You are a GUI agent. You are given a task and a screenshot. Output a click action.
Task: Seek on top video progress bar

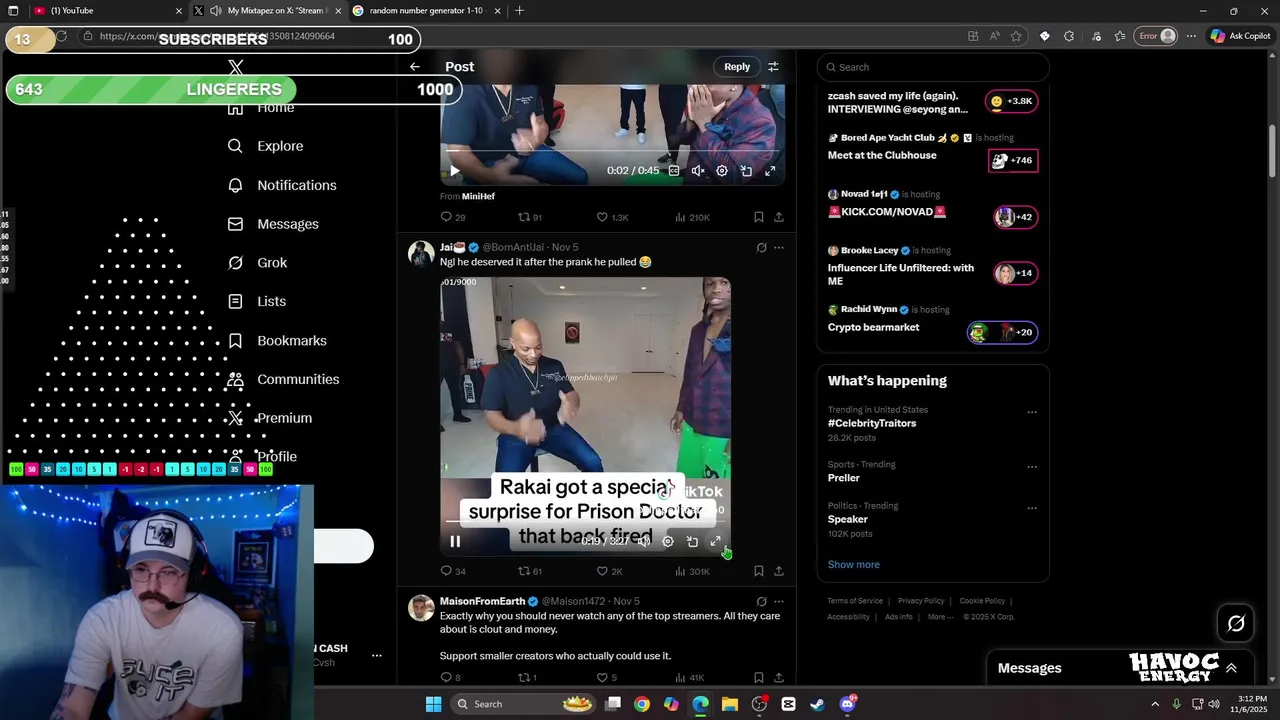pyautogui.click(x=612, y=152)
